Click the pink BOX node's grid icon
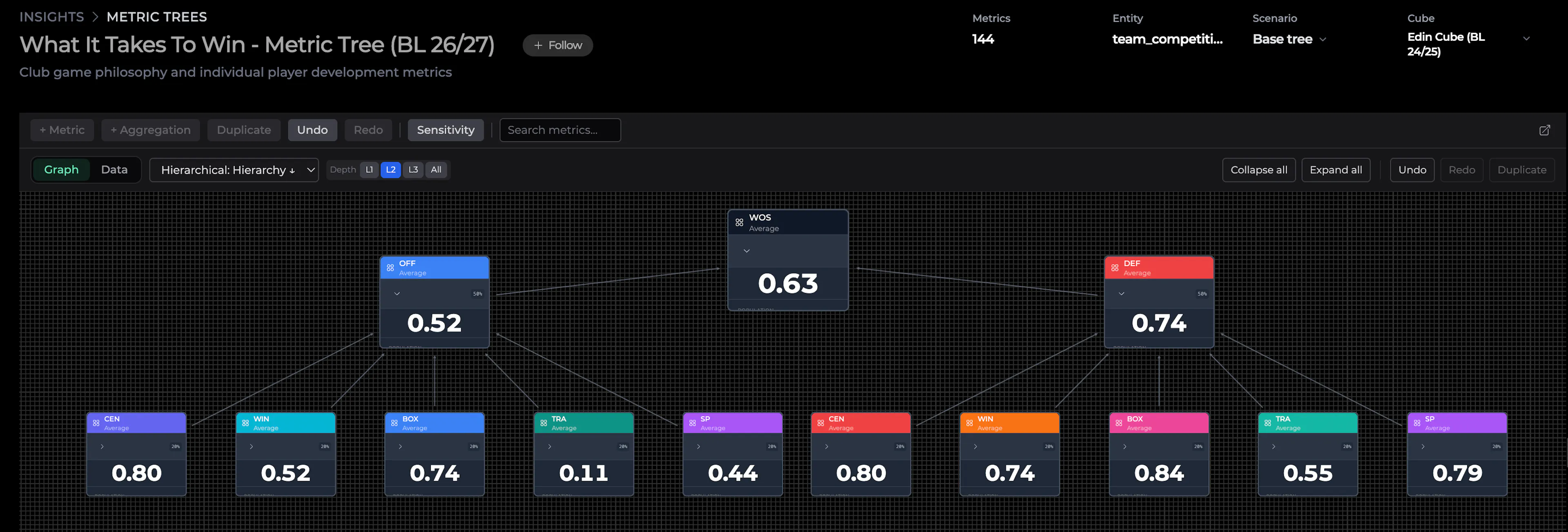The width and height of the screenshot is (1568, 532). tap(1119, 423)
